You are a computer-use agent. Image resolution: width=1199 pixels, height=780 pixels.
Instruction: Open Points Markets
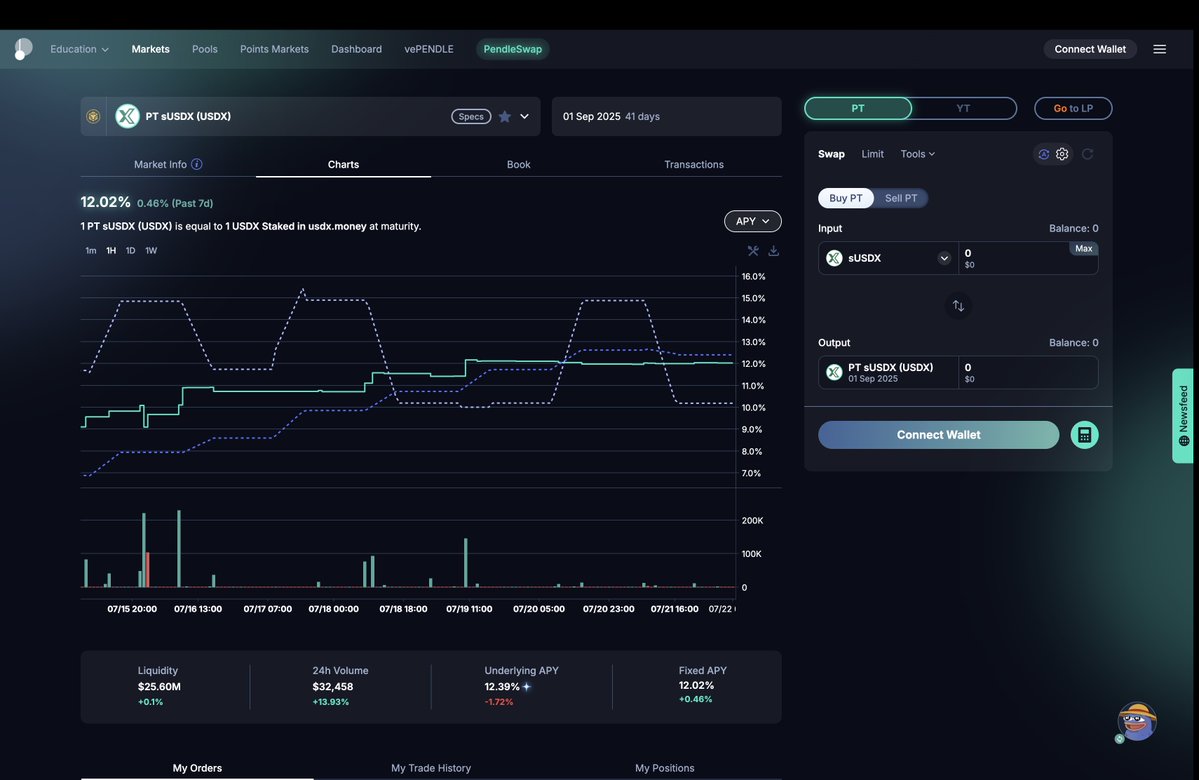click(275, 49)
